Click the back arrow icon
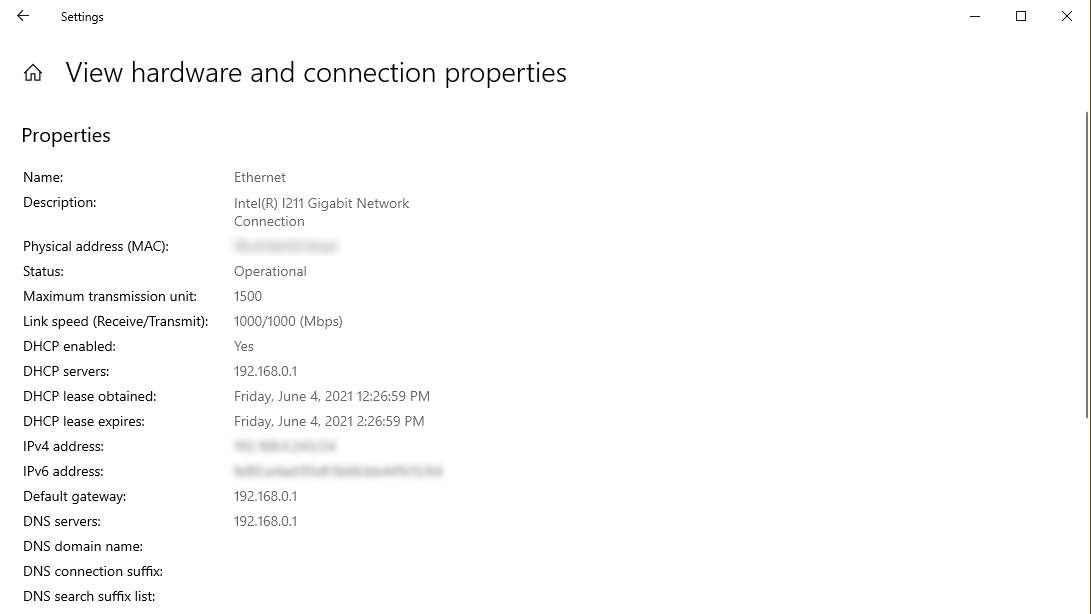This screenshot has height=614, width=1091. click(x=23, y=16)
